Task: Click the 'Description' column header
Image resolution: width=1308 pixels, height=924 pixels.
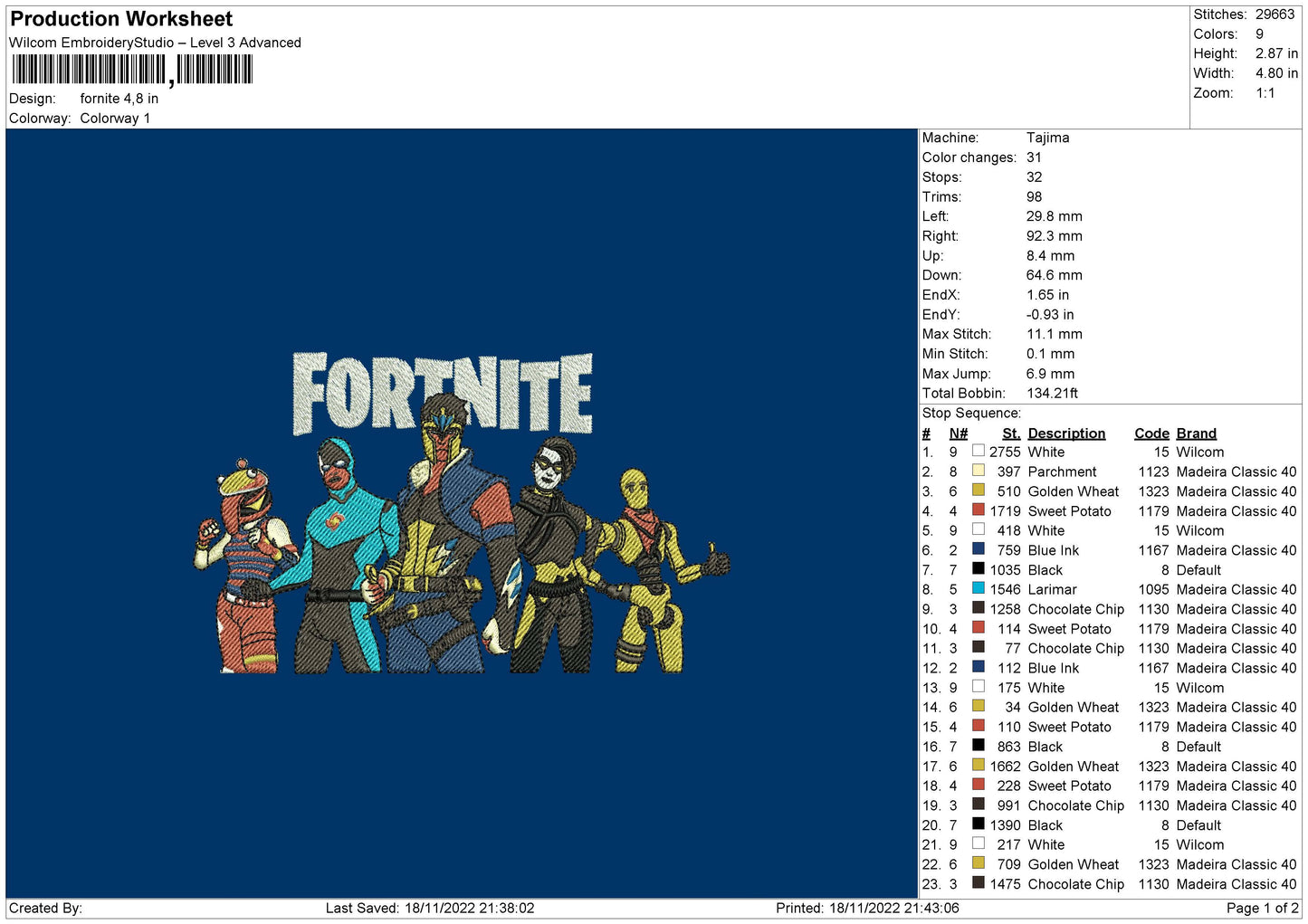Action: (x=1067, y=433)
